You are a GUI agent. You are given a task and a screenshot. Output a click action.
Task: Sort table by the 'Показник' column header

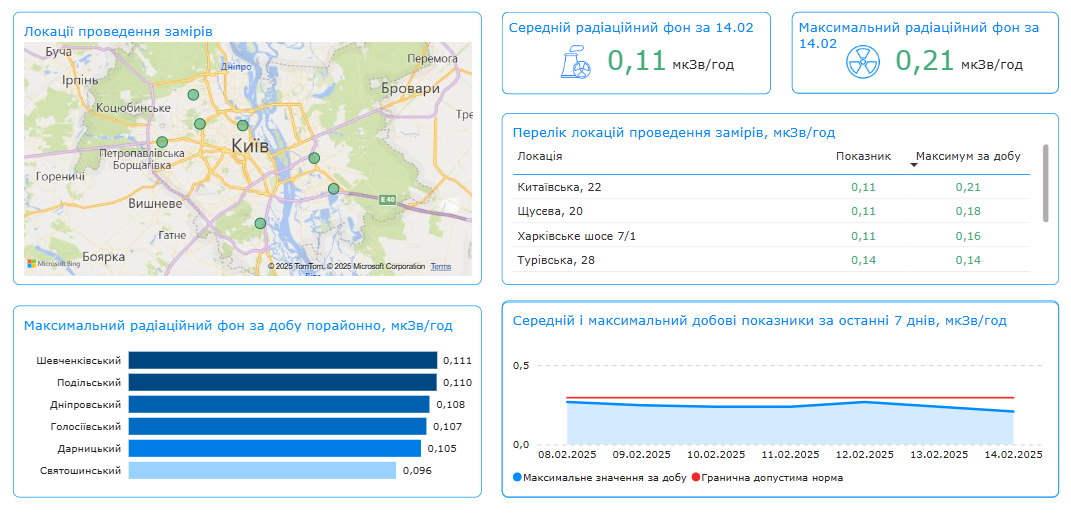[x=862, y=157]
